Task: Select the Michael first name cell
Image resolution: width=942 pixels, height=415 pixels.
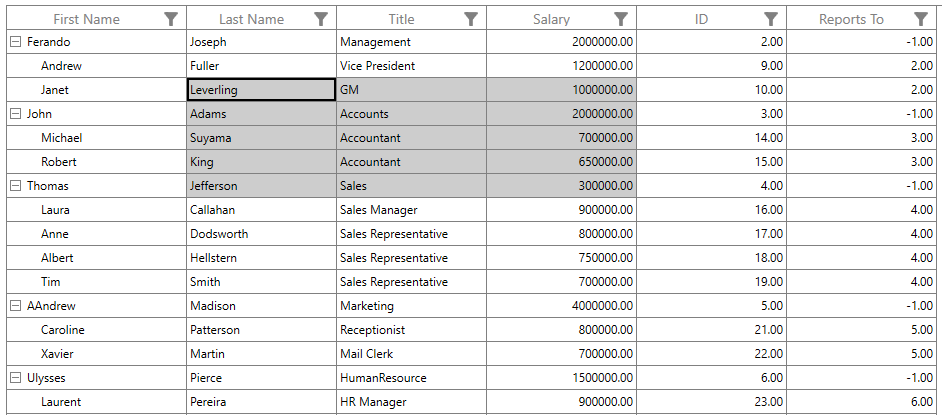Action: click(x=96, y=138)
